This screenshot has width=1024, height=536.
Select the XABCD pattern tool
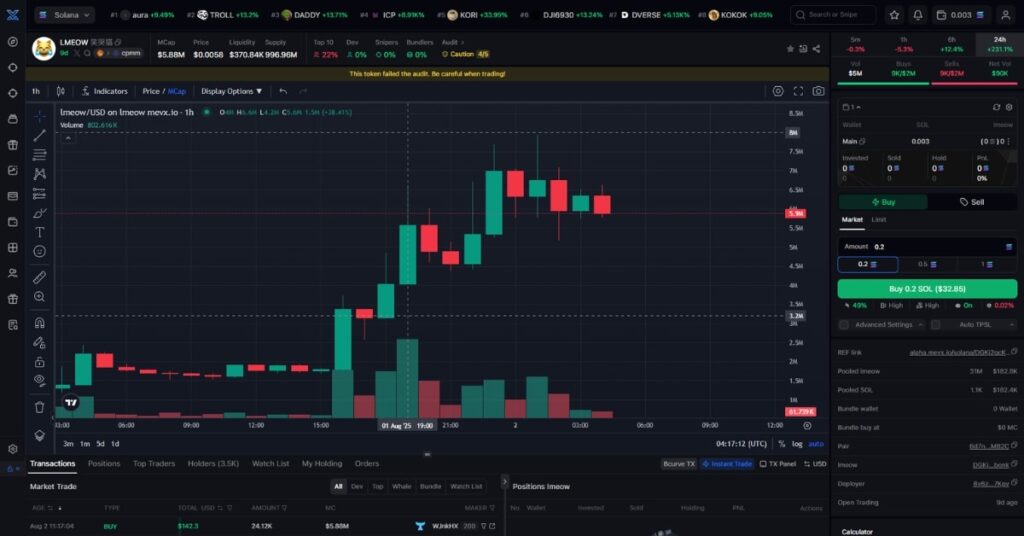pos(40,174)
